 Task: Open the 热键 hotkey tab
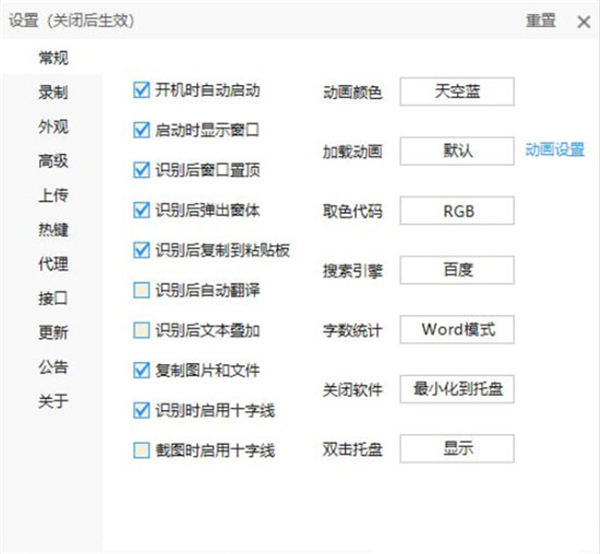tap(54, 230)
